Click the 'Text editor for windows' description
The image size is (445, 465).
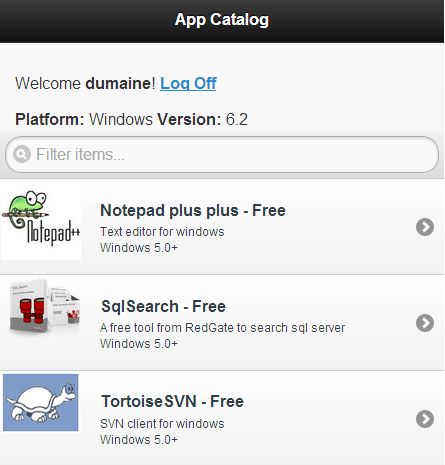tap(162, 232)
